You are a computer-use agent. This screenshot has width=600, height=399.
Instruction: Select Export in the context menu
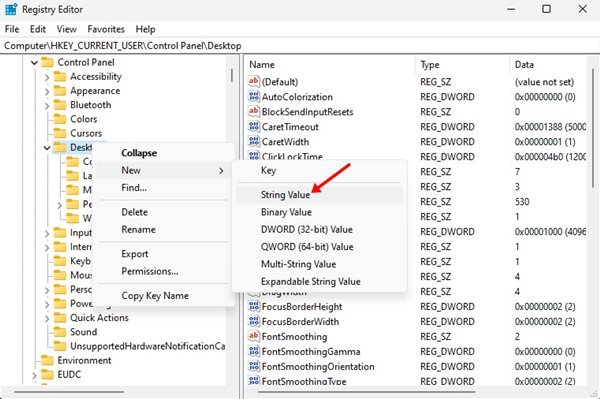[163, 254]
